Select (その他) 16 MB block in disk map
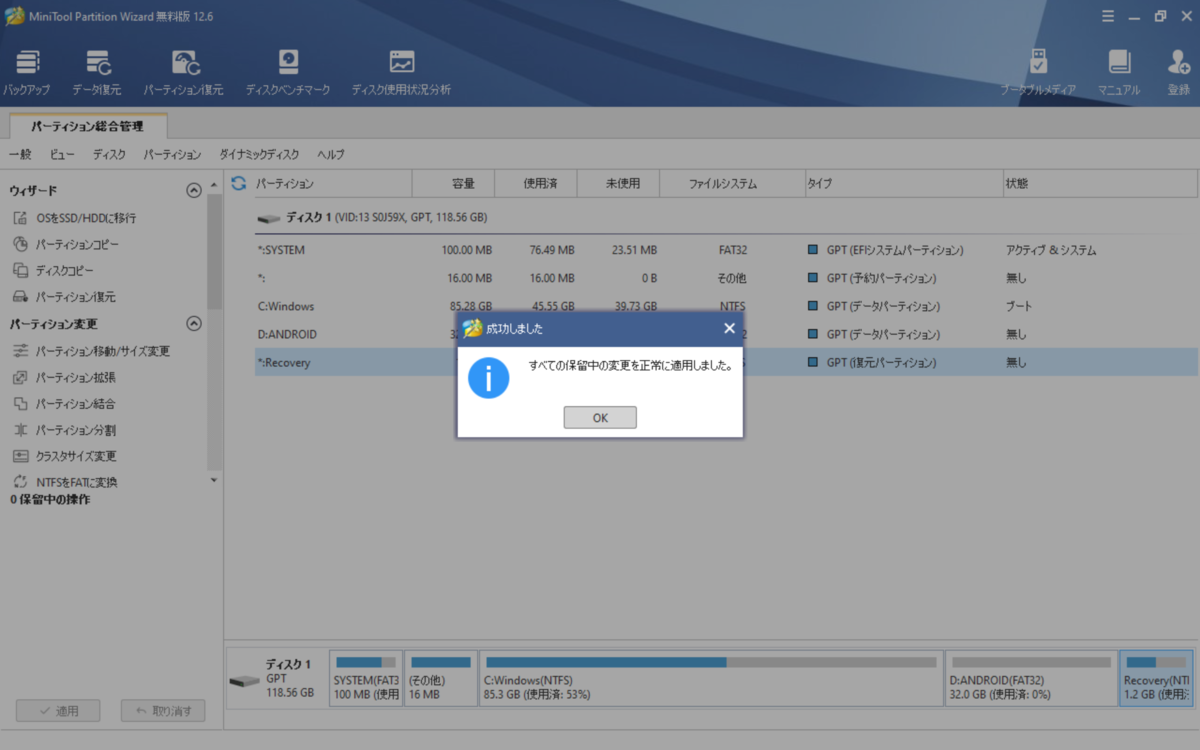 pyautogui.click(x=441, y=678)
